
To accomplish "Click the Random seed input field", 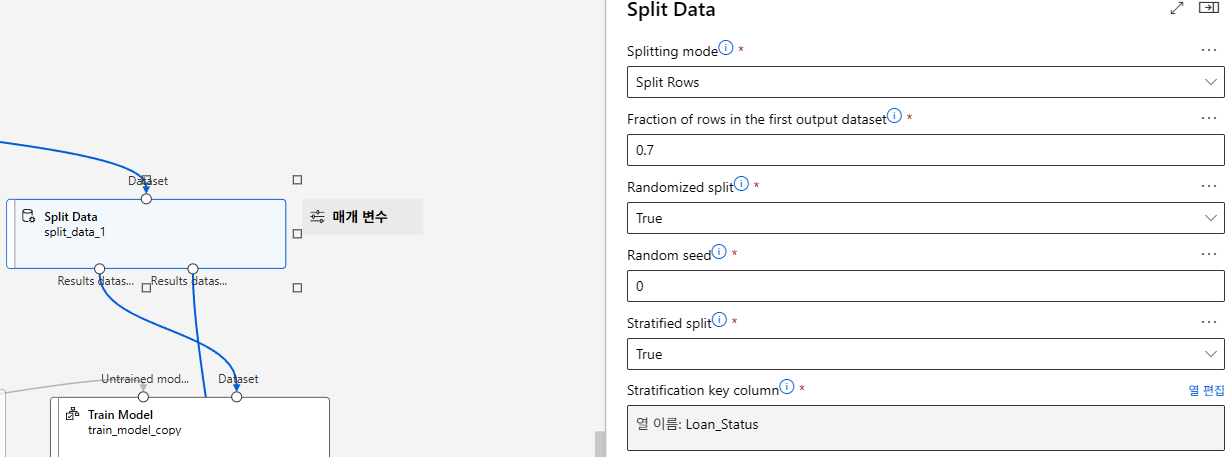I will 925,286.
